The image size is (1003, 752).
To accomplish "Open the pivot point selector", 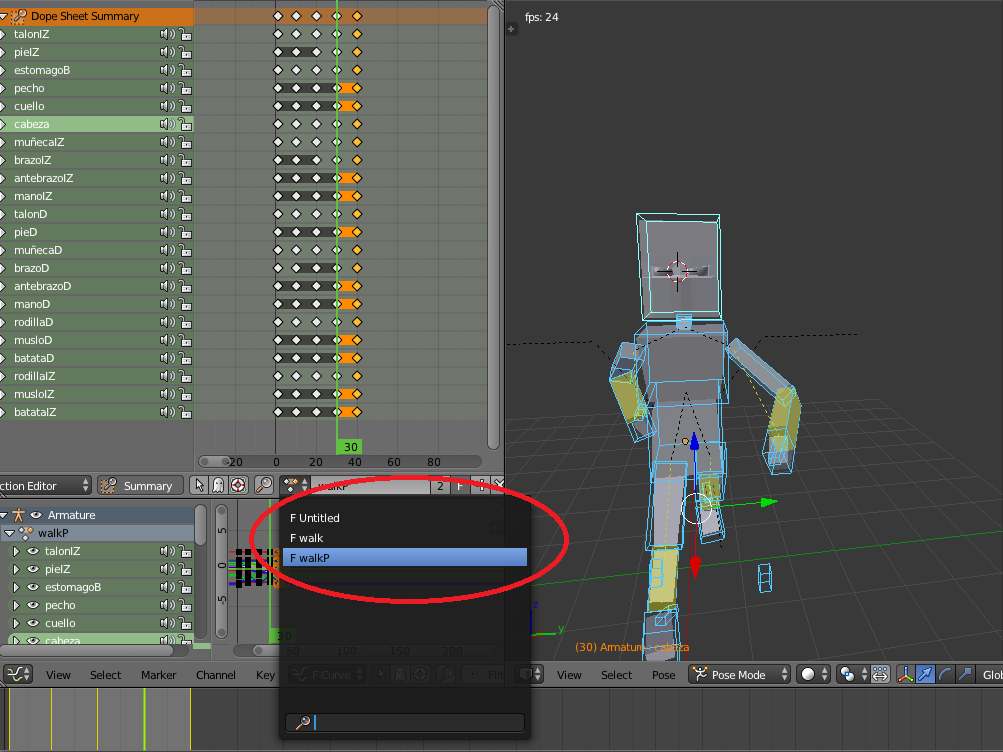I will pos(851,675).
